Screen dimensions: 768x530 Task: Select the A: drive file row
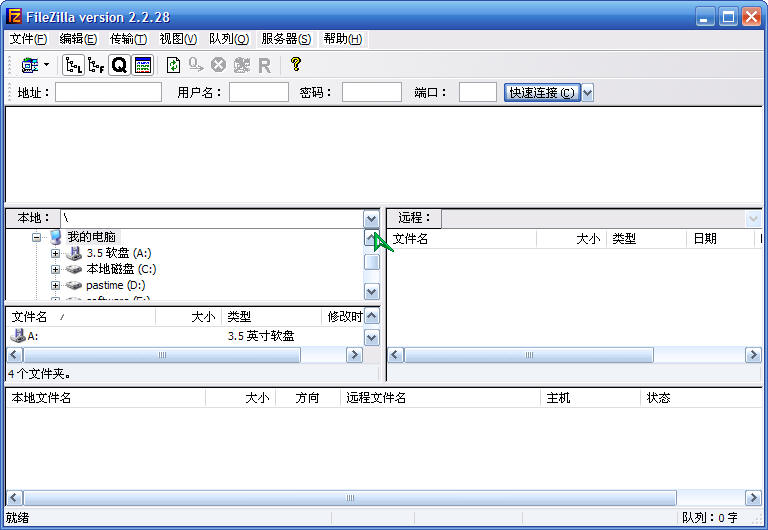[x=185, y=336]
